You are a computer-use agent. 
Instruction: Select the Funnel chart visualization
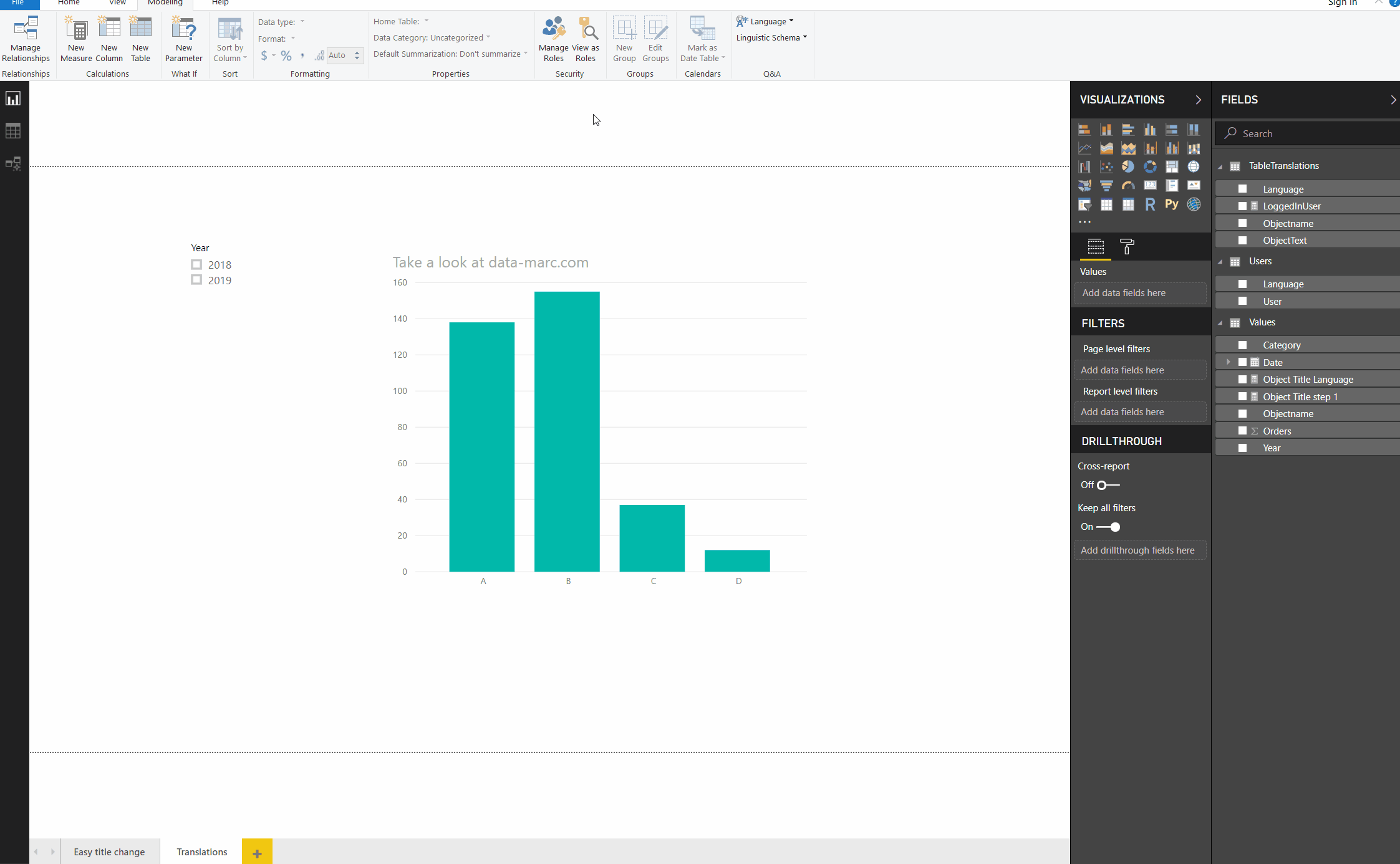(1106, 185)
